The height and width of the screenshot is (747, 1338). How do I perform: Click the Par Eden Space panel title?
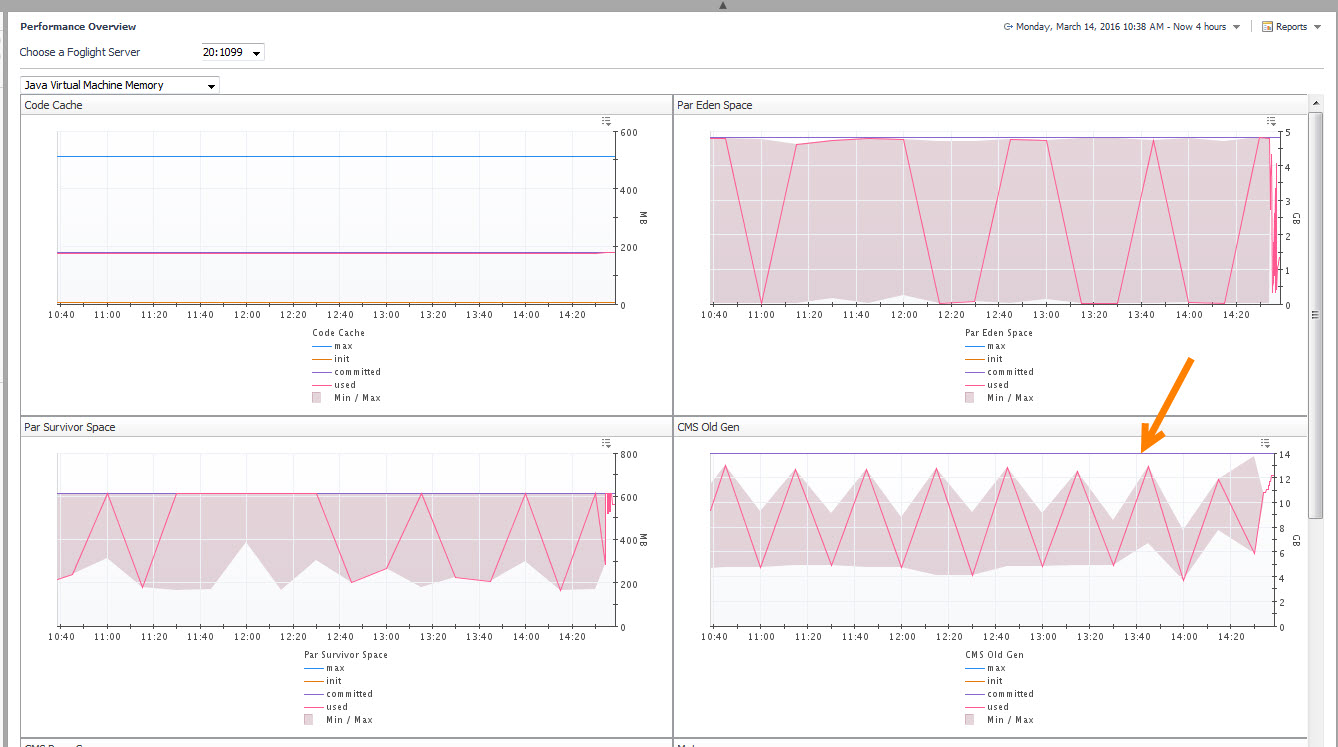click(715, 105)
